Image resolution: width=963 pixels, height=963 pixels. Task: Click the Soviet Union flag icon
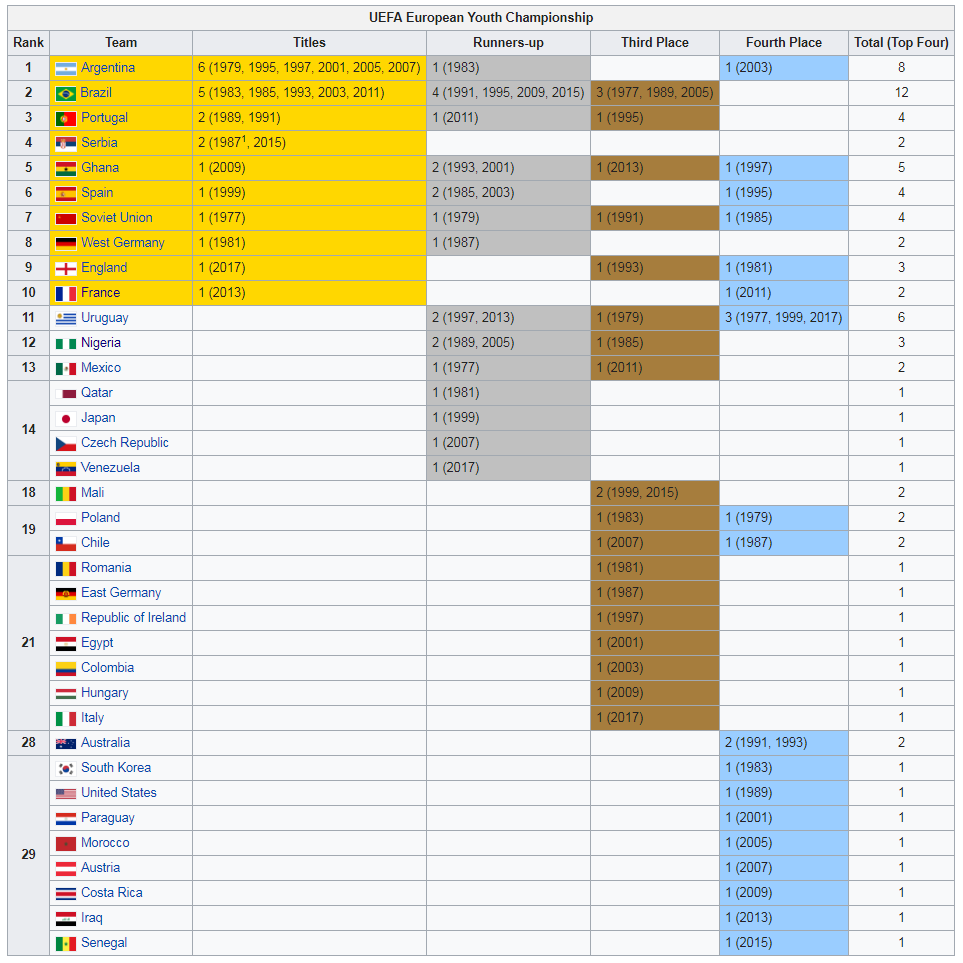click(66, 219)
